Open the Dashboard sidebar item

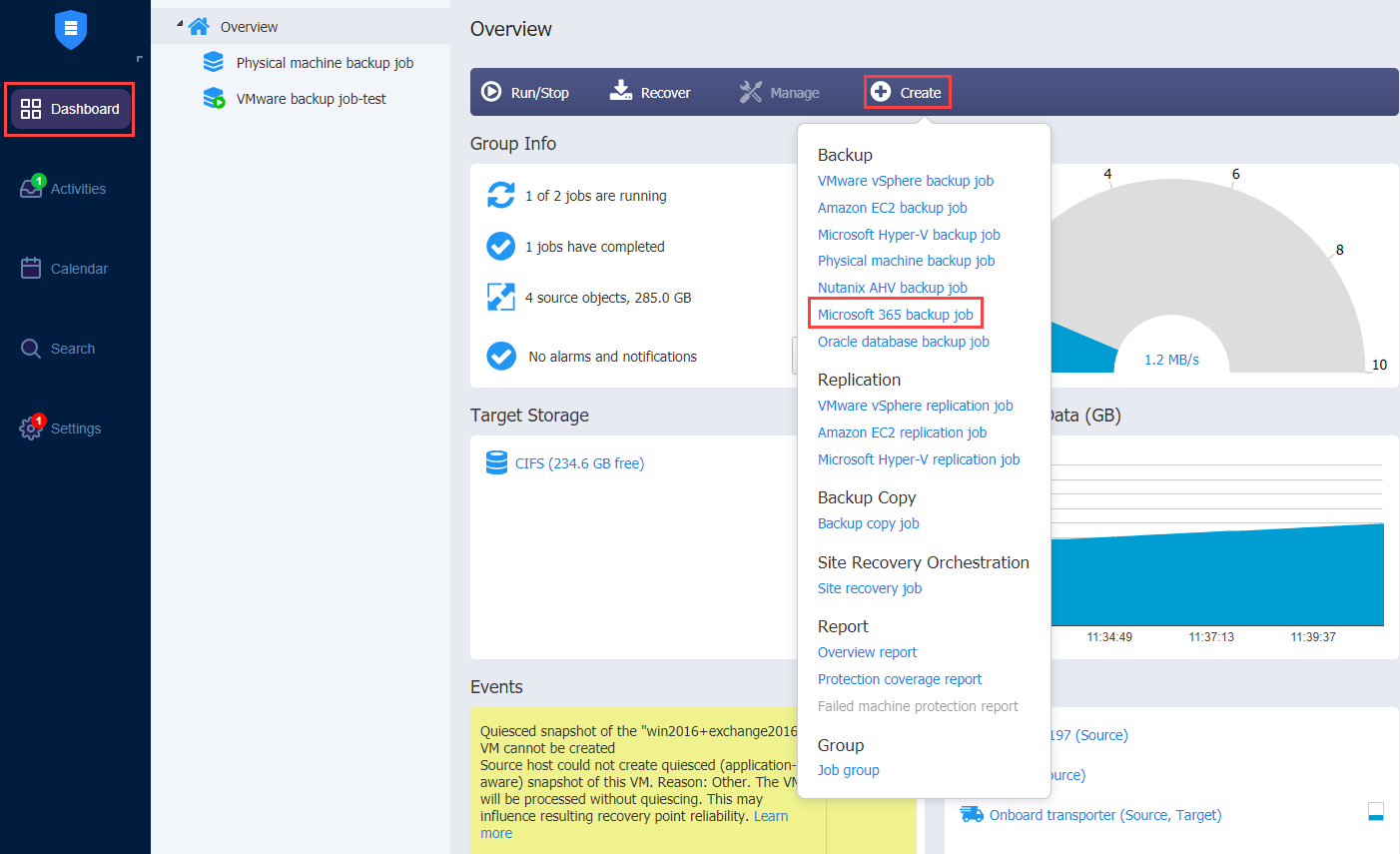[x=70, y=109]
